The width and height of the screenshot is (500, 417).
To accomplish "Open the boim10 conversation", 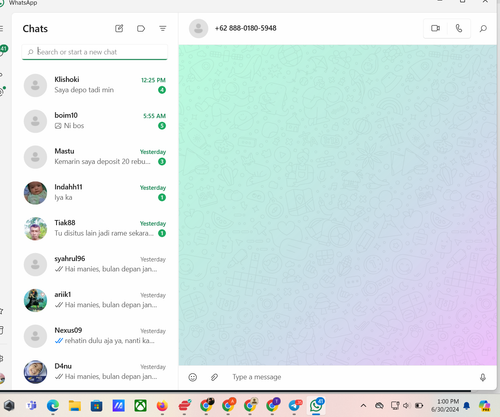I will click(x=95, y=121).
